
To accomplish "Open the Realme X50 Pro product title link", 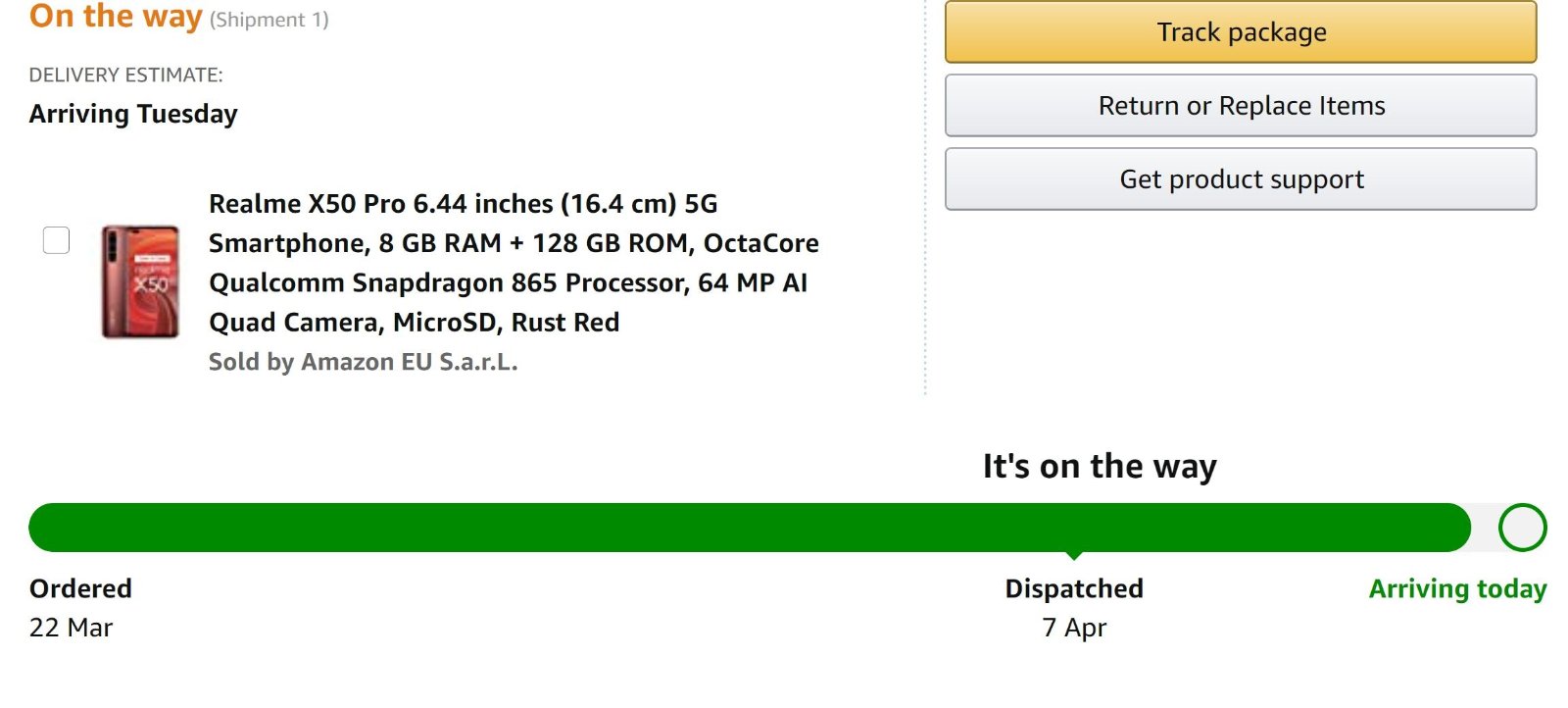I will click(514, 263).
